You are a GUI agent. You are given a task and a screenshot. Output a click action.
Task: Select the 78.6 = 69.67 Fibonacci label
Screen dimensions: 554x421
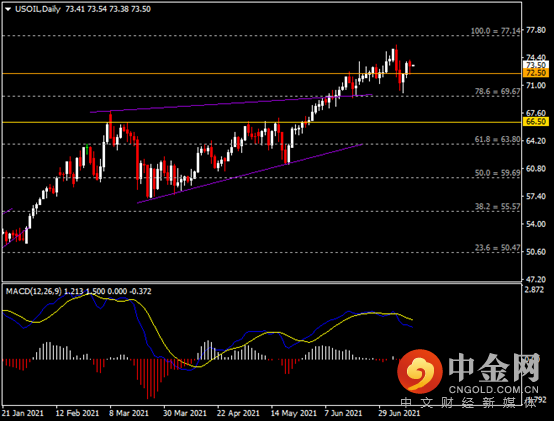point(497,91)
